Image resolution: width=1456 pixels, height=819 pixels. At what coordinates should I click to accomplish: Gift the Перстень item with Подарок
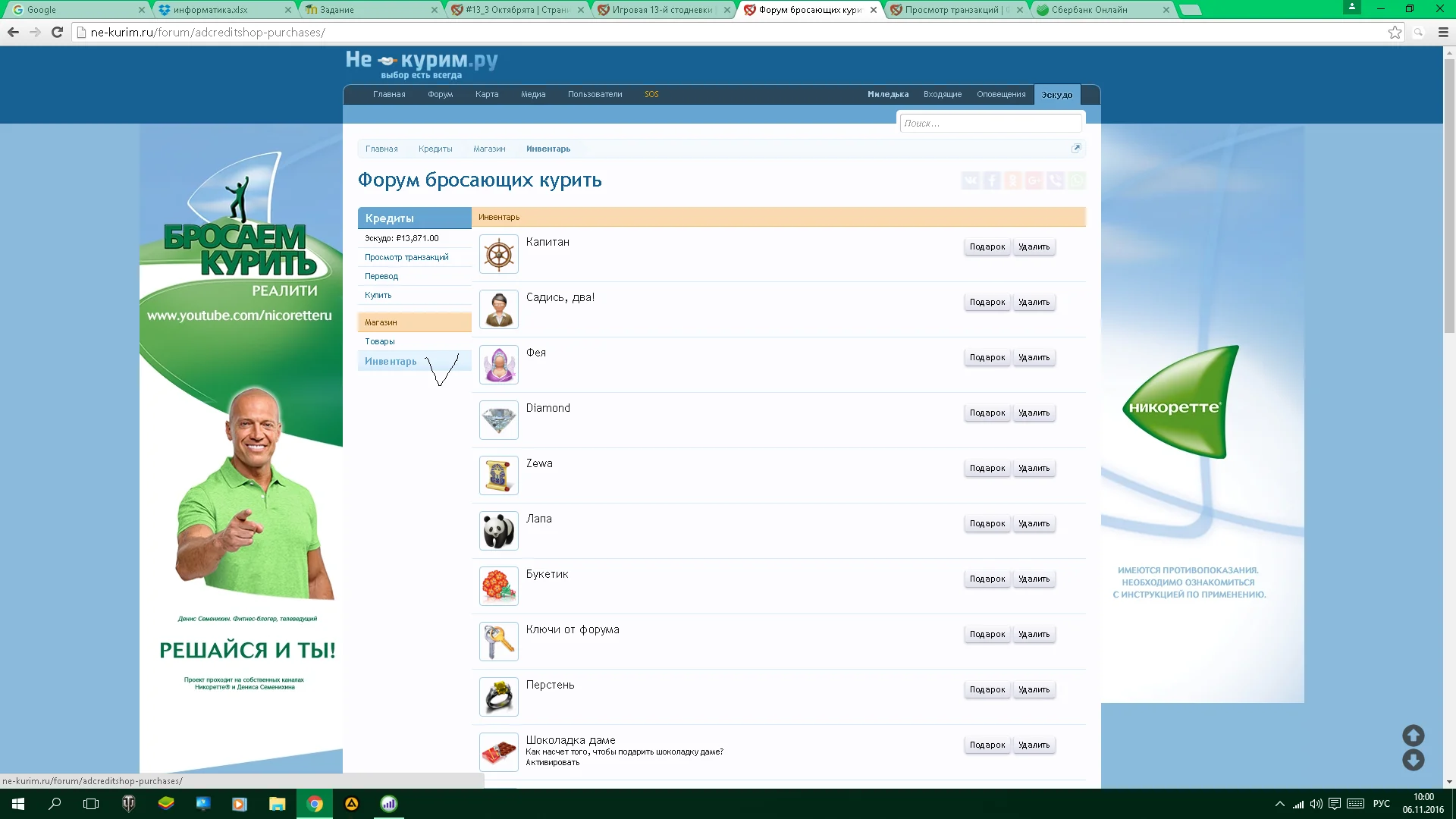point(987,689)
